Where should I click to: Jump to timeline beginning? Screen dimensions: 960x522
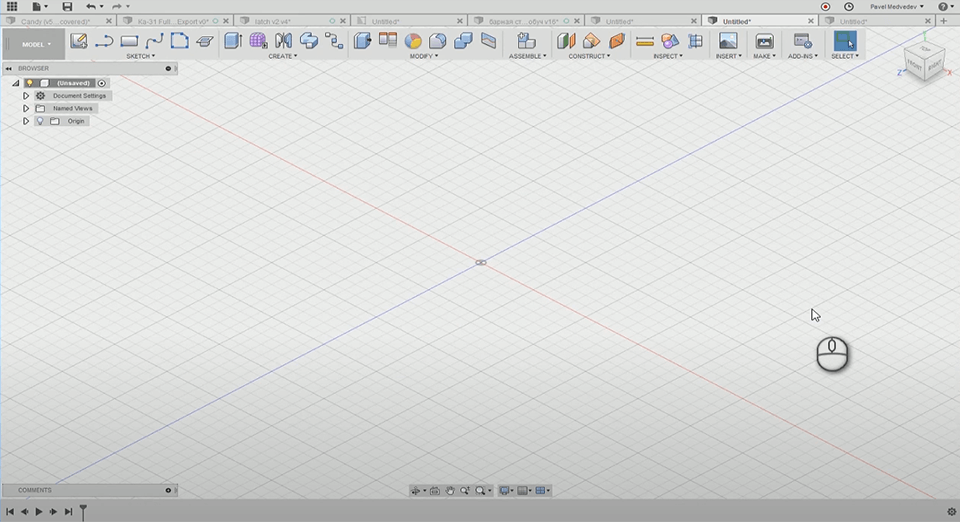[x=10, y=512]
